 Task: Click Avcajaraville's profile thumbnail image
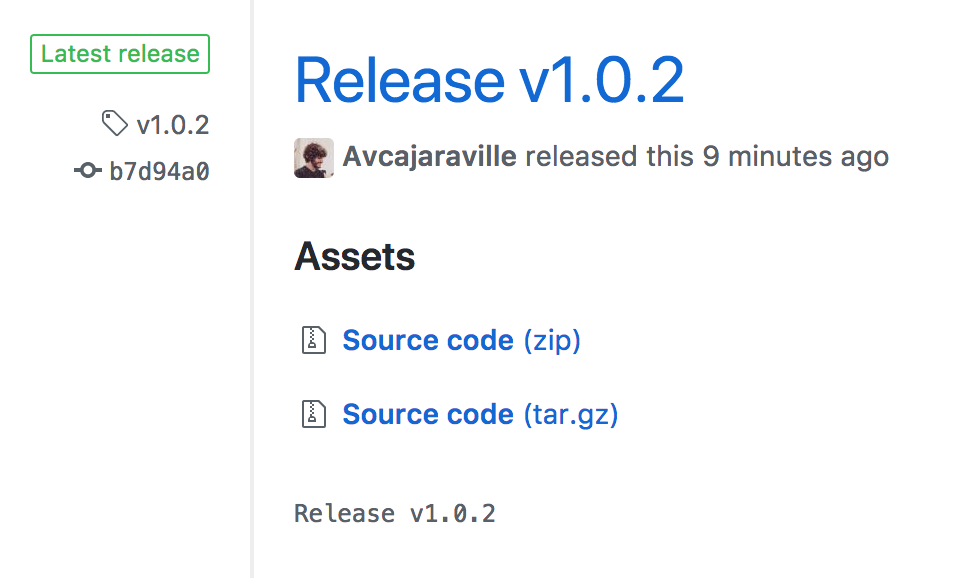click(313, 157)
